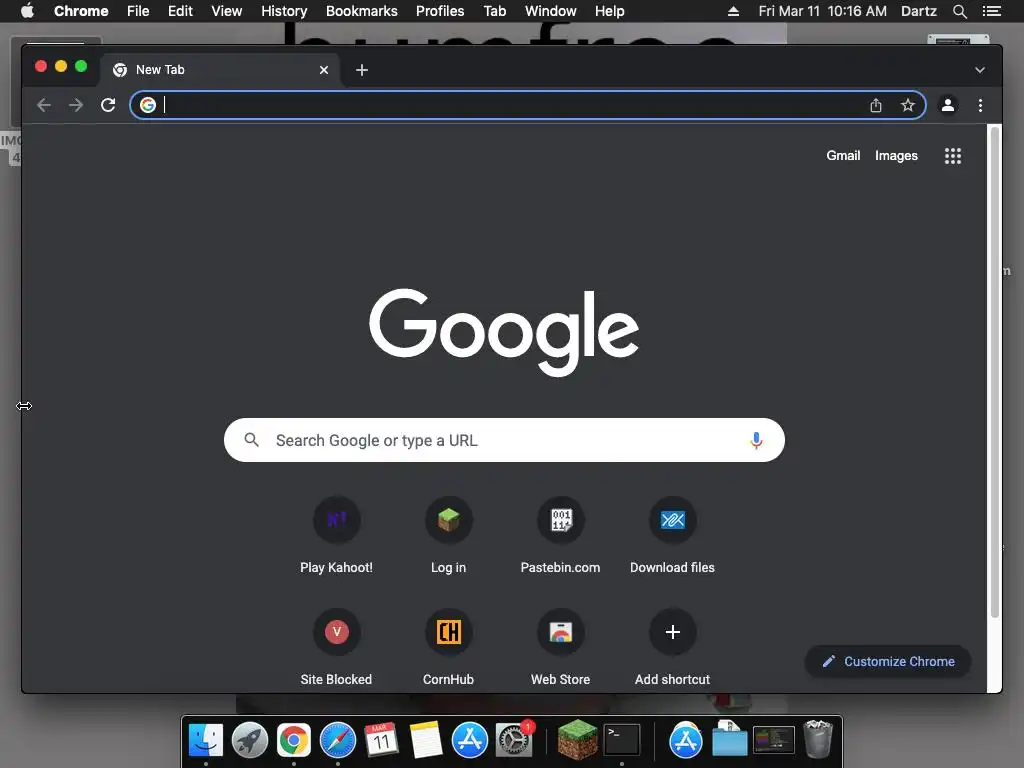Bookmark this tab with the star icon
This screenshot has height=768, width=1024.
[x=908, y=105]
